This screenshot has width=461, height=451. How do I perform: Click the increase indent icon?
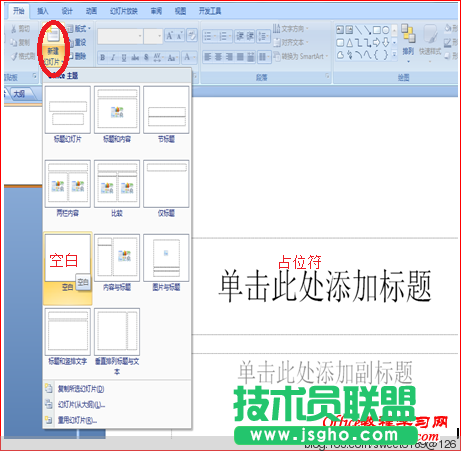tap(250, 36)
